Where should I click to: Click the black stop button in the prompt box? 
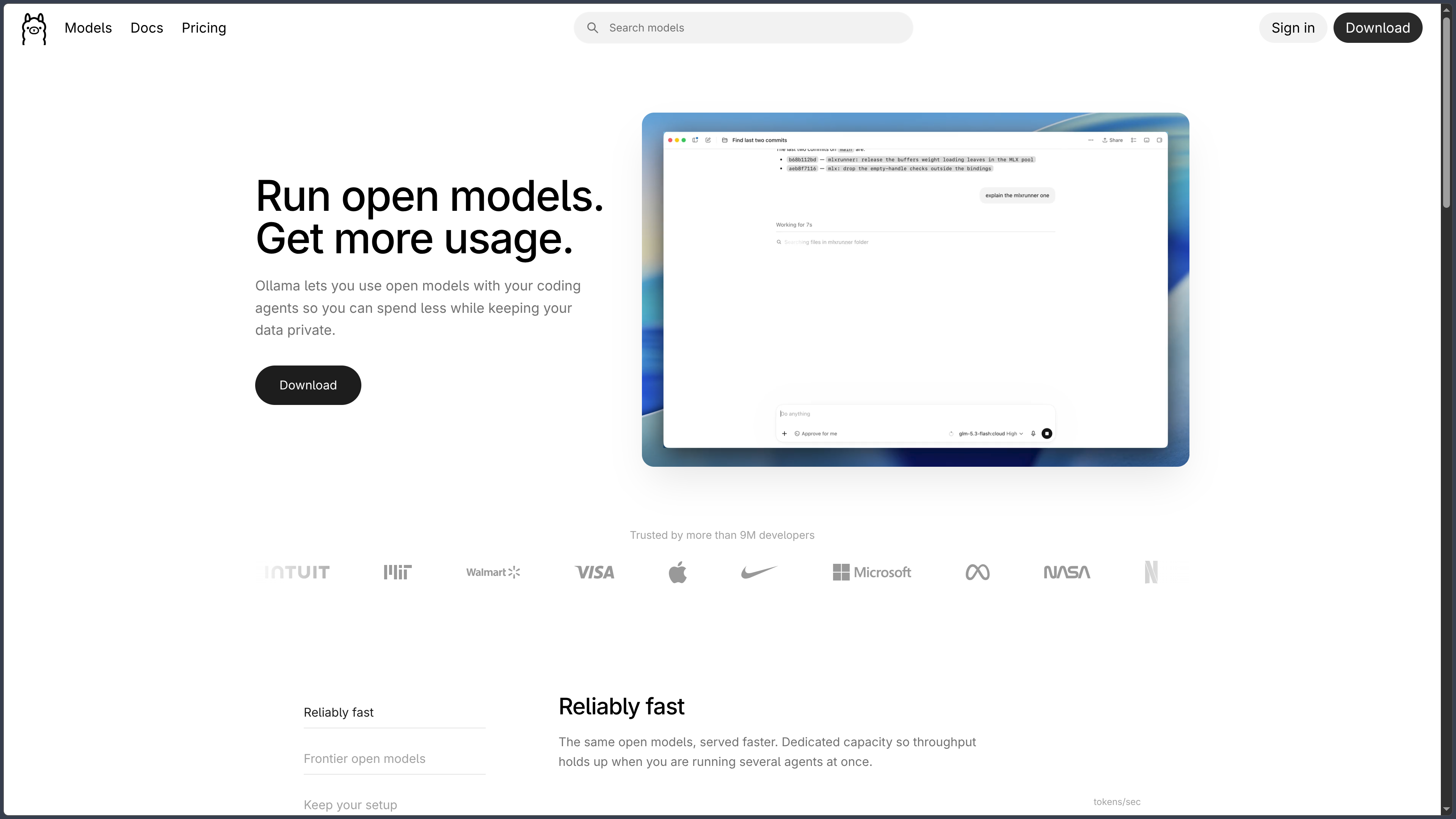point(1047,433)
